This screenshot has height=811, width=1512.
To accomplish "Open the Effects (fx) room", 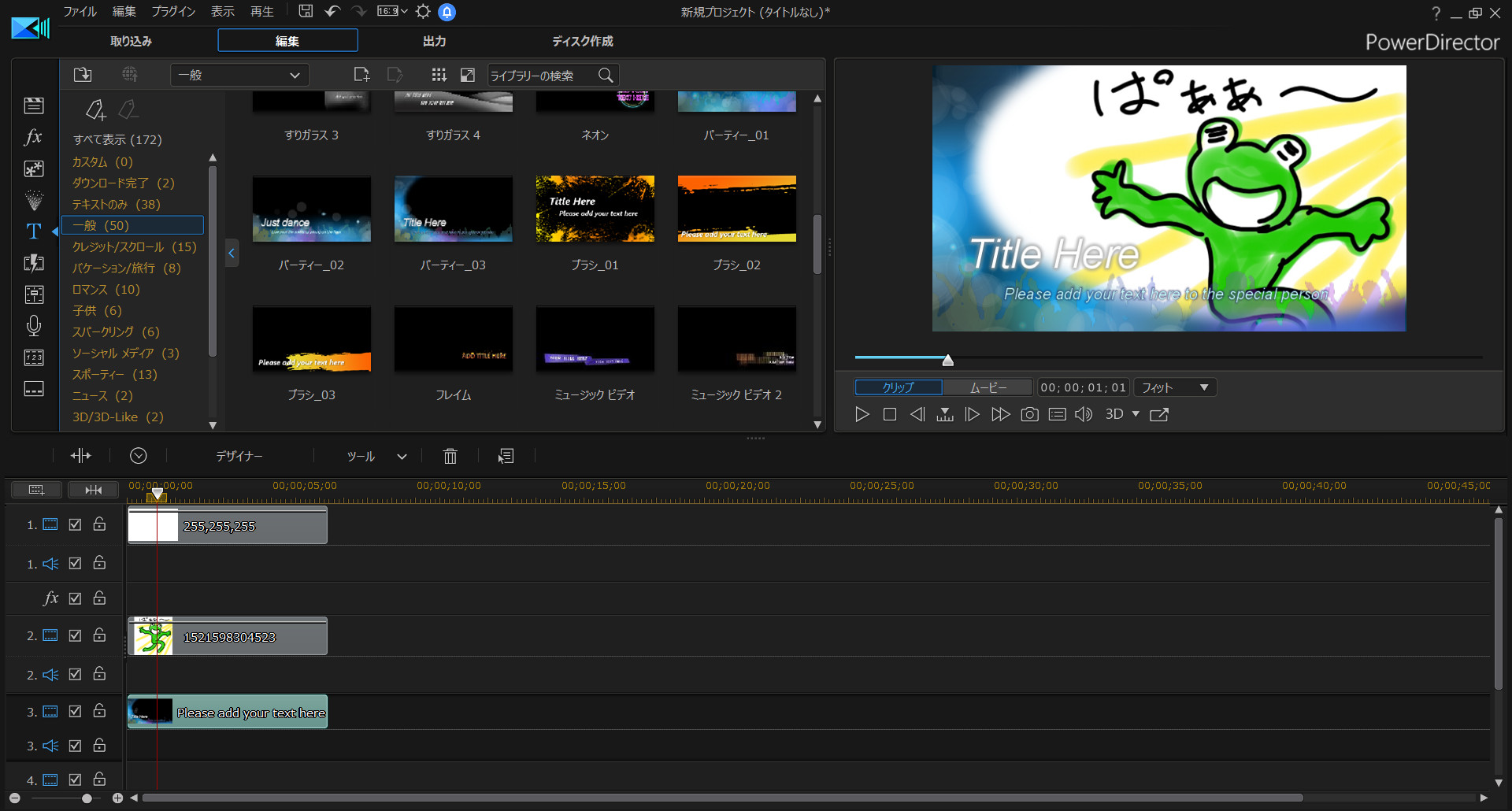I will pyautogui.click(x=34, y=137).
